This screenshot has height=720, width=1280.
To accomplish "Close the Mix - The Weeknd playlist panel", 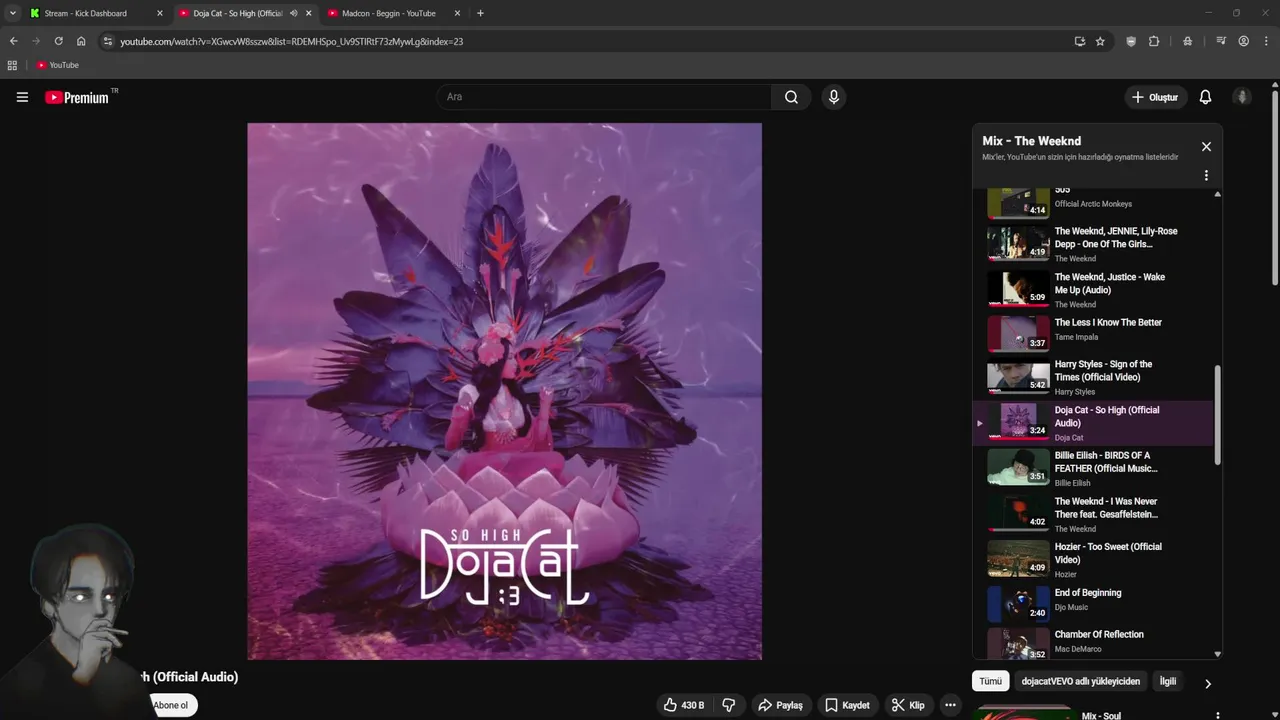I will click(x=1206, y=146).
